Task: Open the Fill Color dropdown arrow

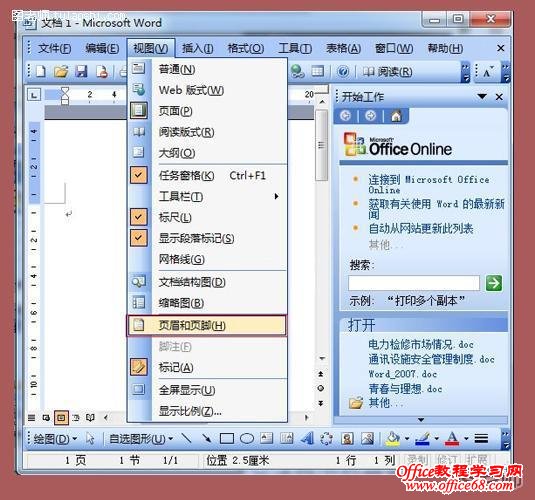Action: point(407,439)
